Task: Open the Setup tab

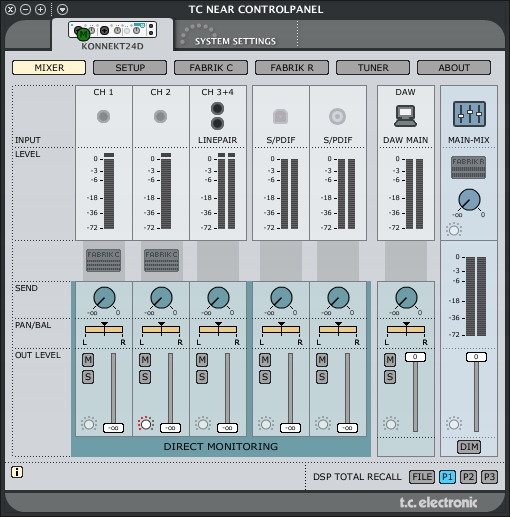Action: coord(130,68)
